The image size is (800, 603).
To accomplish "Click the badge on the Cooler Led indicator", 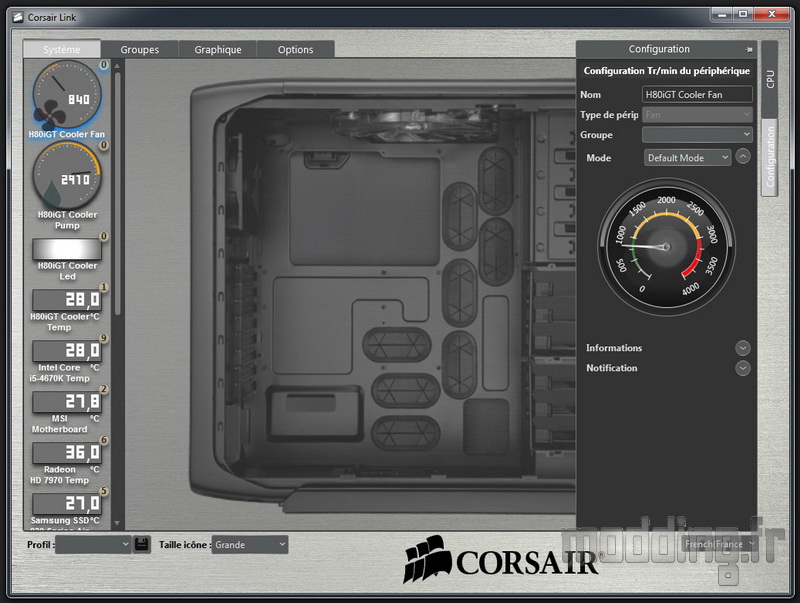I will click(x=104, y=236).
